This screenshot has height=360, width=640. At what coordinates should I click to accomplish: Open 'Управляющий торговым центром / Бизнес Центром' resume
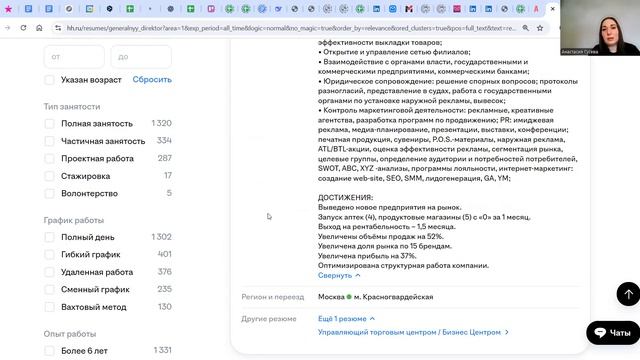click(413, 332)
